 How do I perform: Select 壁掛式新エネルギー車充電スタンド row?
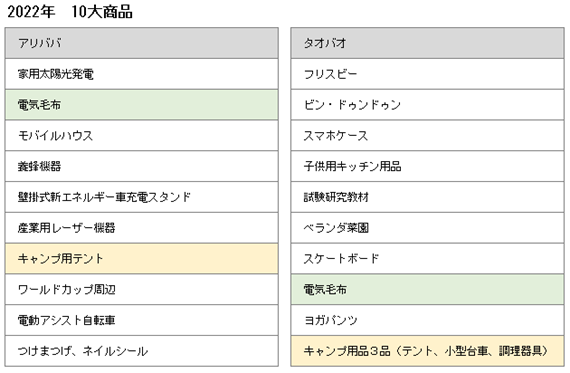142,197
